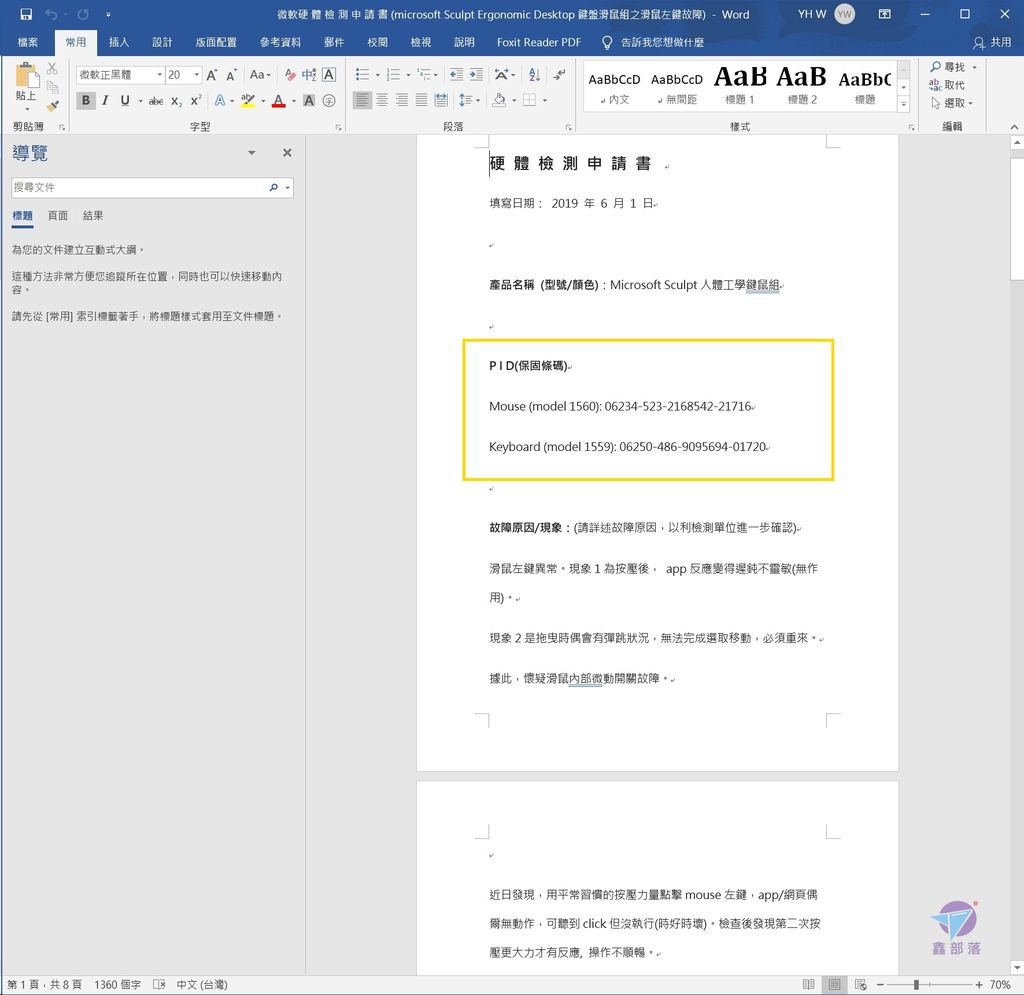Justify the paragraph text
This screenshot has width=1024, height=995.
[421, 101]
